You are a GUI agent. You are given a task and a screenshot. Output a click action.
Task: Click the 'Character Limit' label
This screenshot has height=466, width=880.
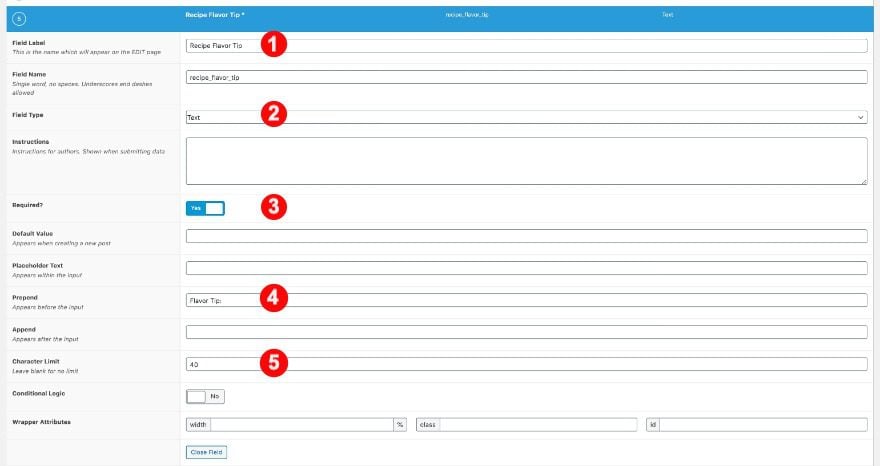click(x=36, y=361)
